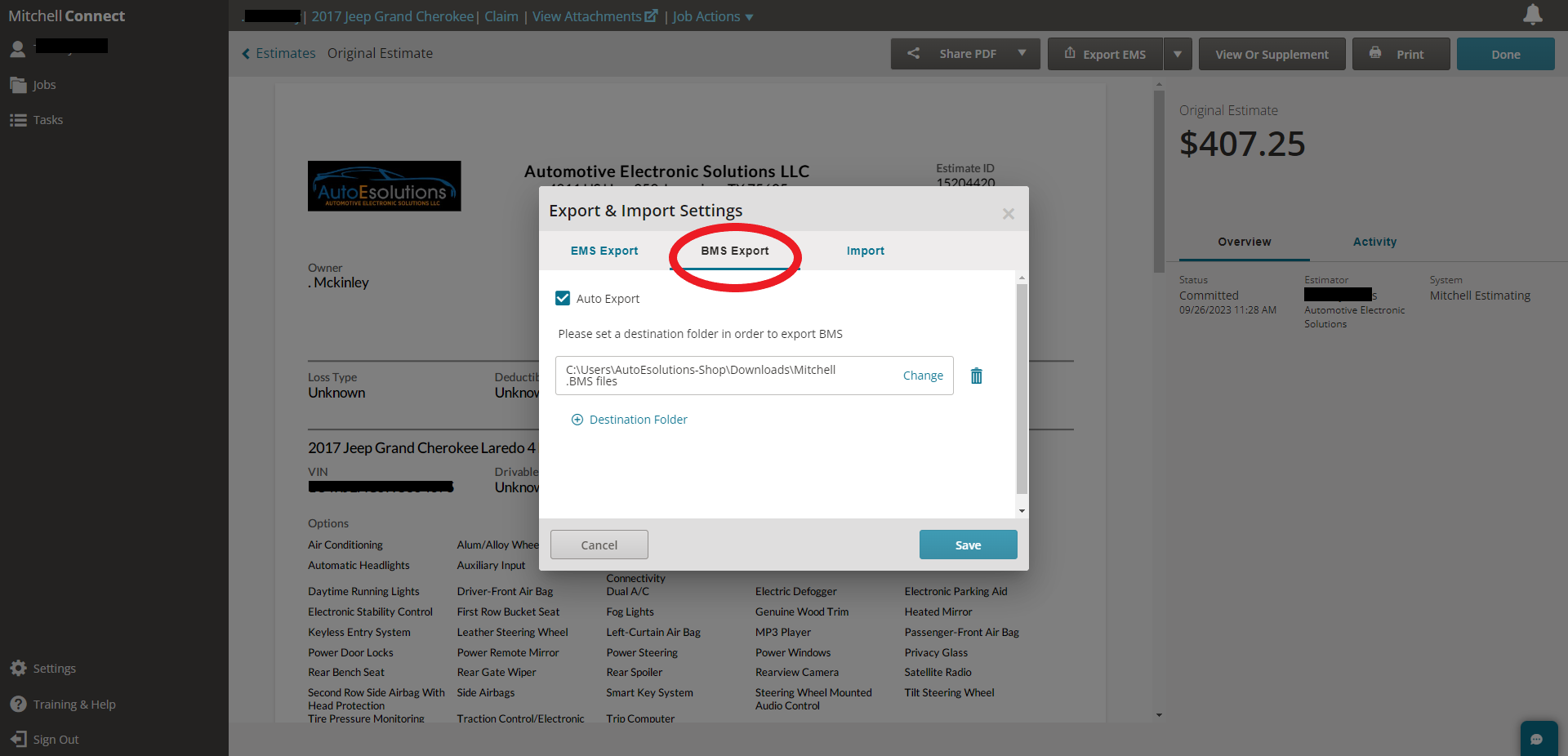
Task: Open the Overview tab
Action: click(1245, 242)
